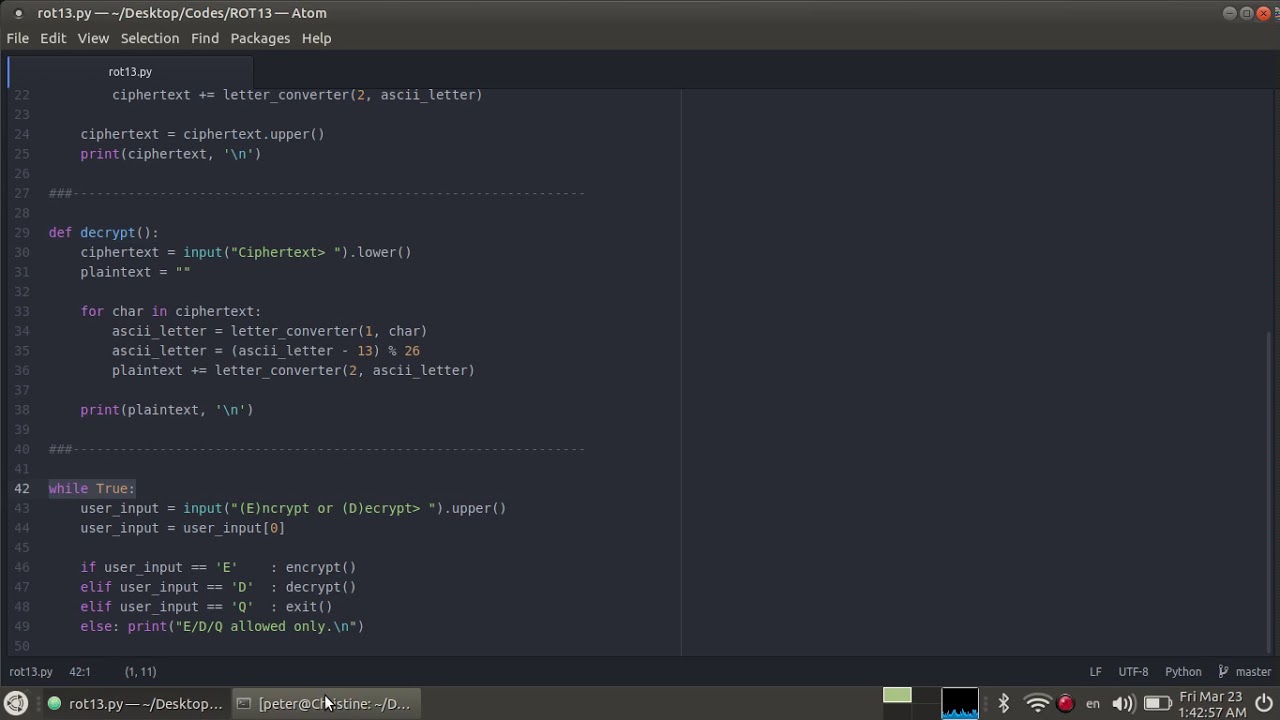Click line number 29 in the gutter
The width and height of the screenshot is (1280, 720).
(x=22, y=232)
